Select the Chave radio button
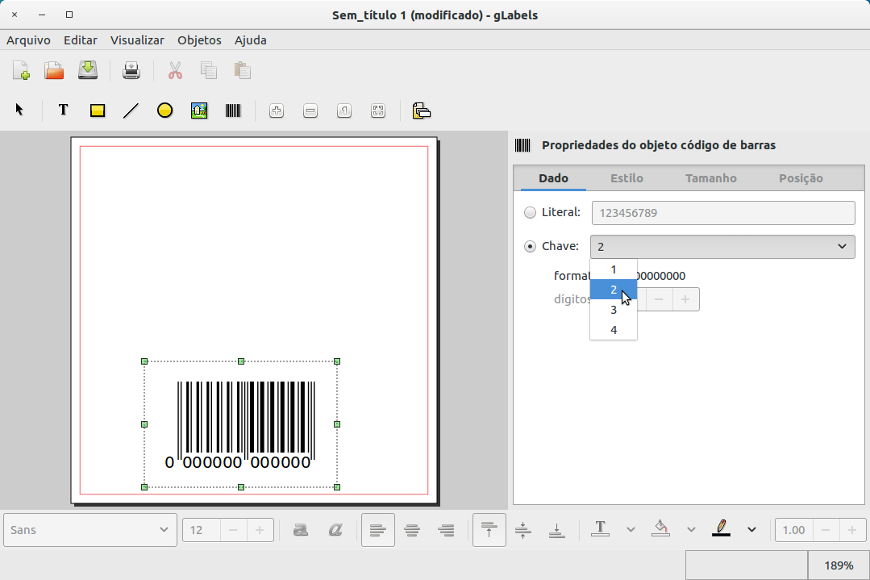Viewport: 870px width, 580px height. (530, 246)
